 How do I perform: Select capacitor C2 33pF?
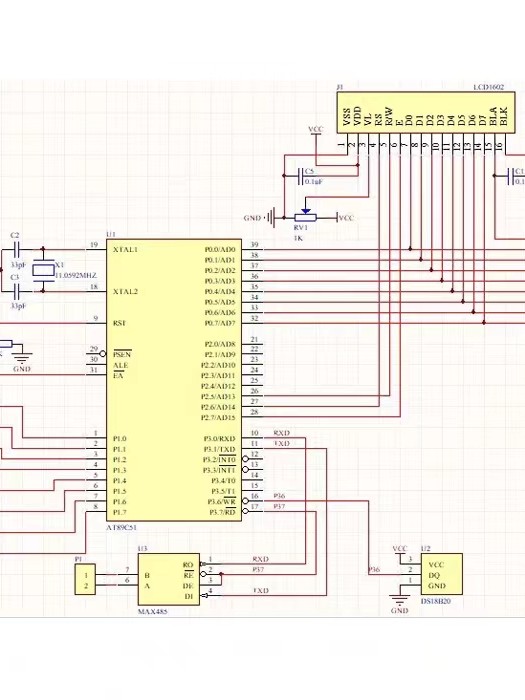[17, 249]
